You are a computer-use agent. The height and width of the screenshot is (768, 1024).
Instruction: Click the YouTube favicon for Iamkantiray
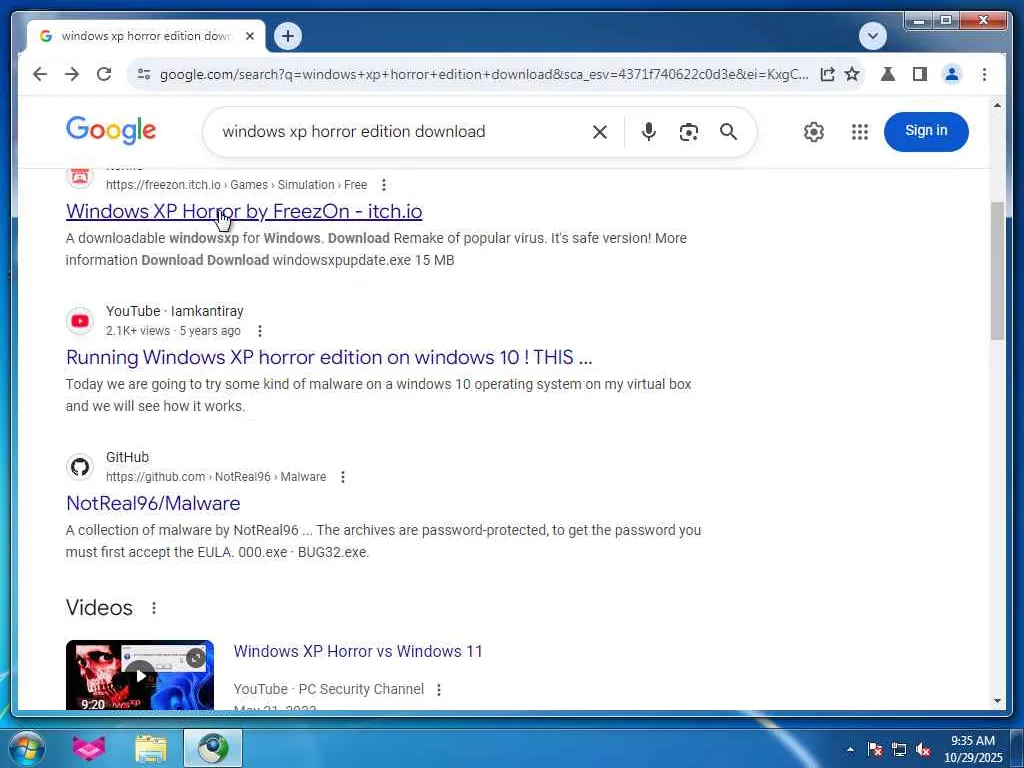tap(80, 321)
